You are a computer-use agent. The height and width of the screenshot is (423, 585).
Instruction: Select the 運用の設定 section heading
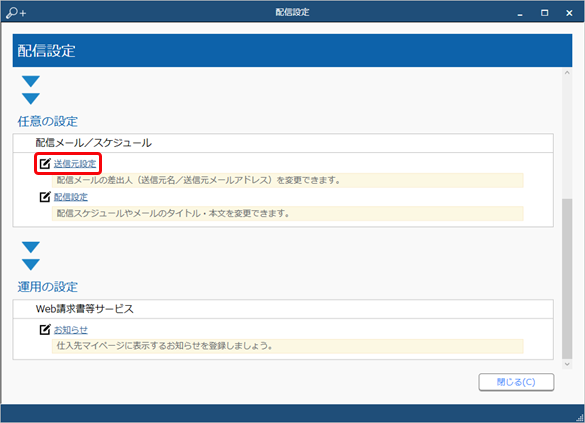(x=47, y=287)
